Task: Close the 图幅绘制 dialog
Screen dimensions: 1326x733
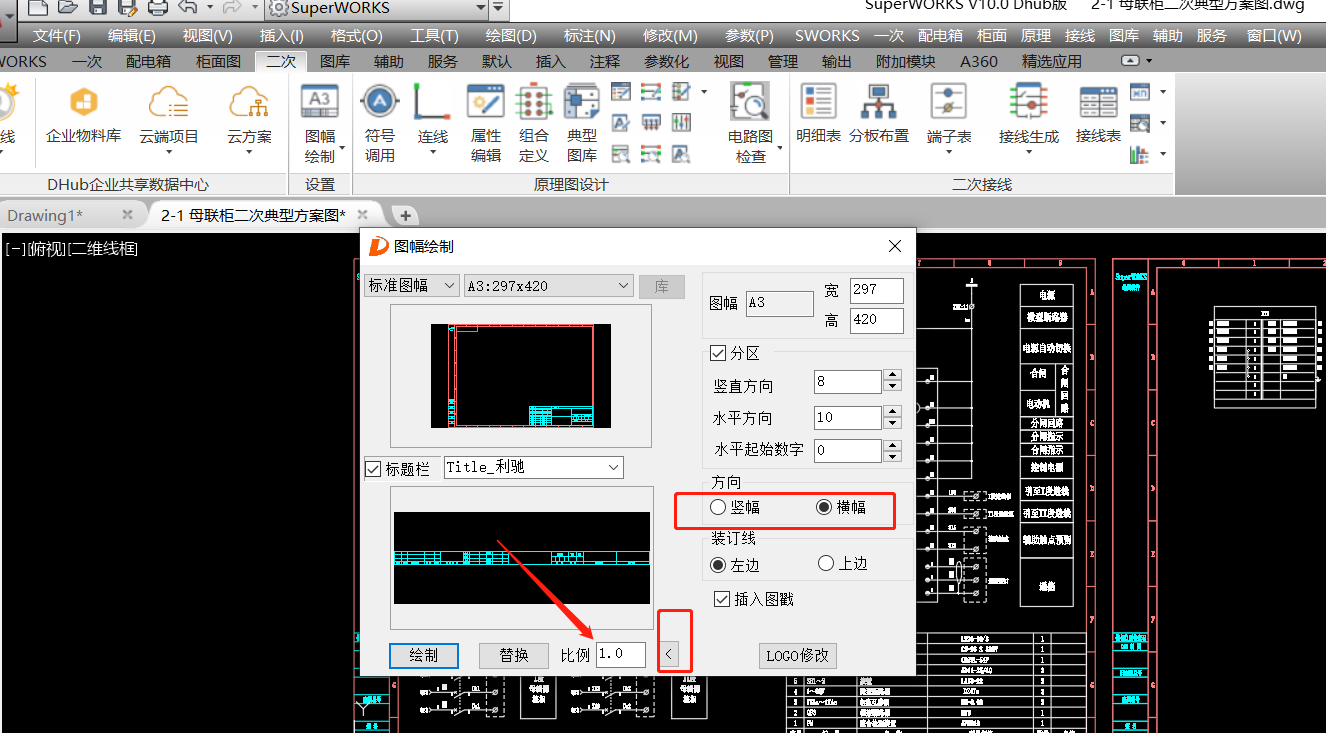Action: point(895,246)
